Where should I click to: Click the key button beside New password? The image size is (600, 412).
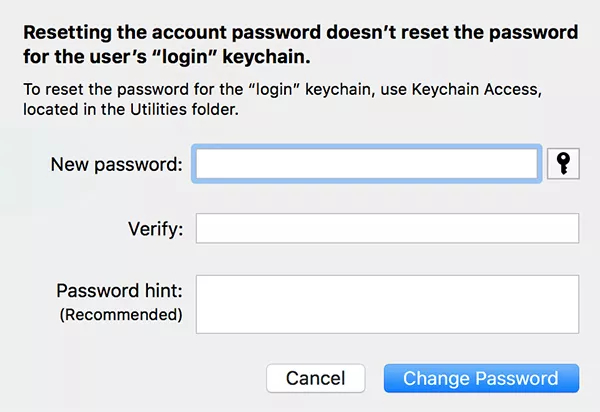[x=563, y=163]
